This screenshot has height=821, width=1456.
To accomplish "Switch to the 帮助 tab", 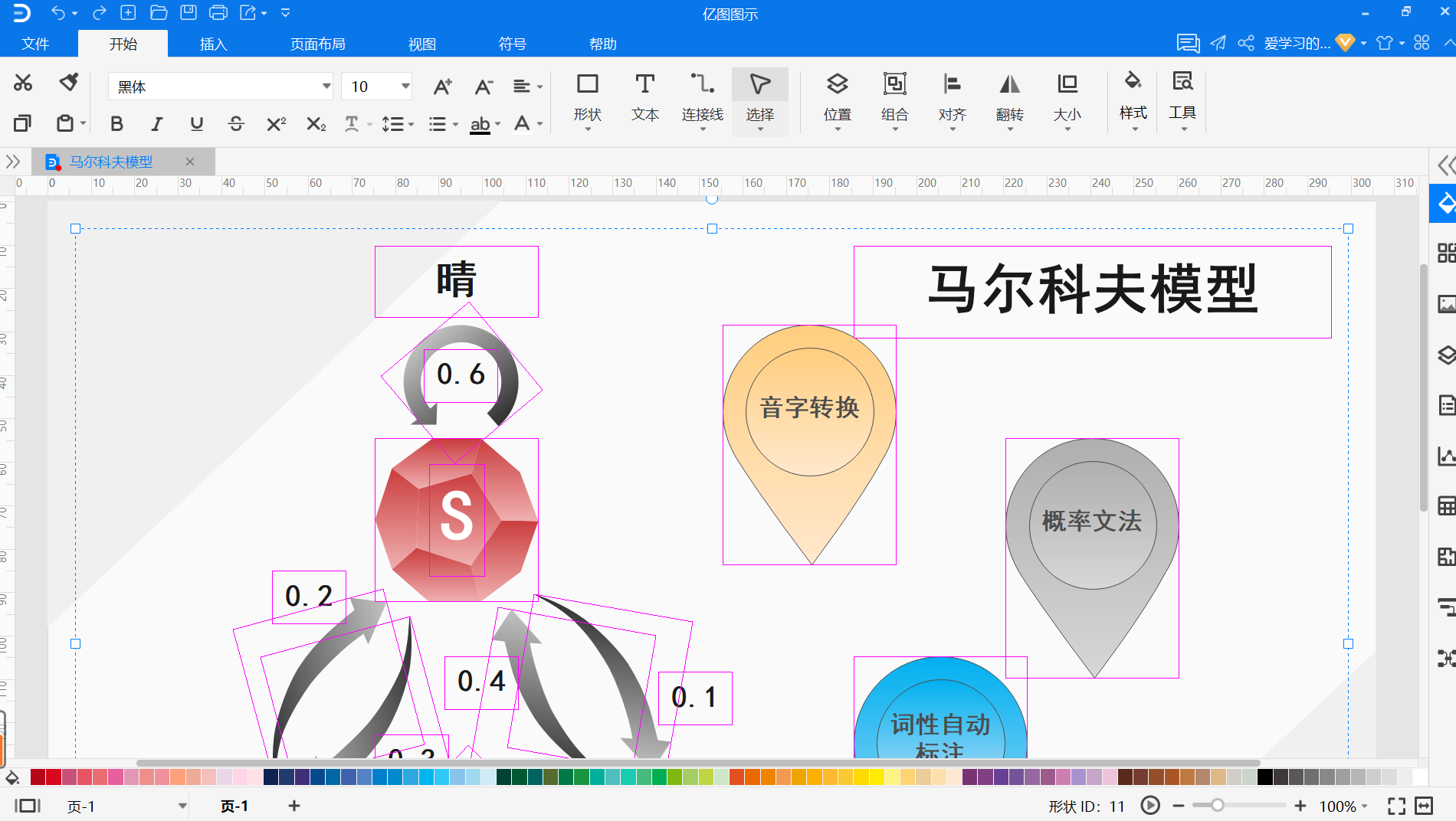I will (602, 44).
